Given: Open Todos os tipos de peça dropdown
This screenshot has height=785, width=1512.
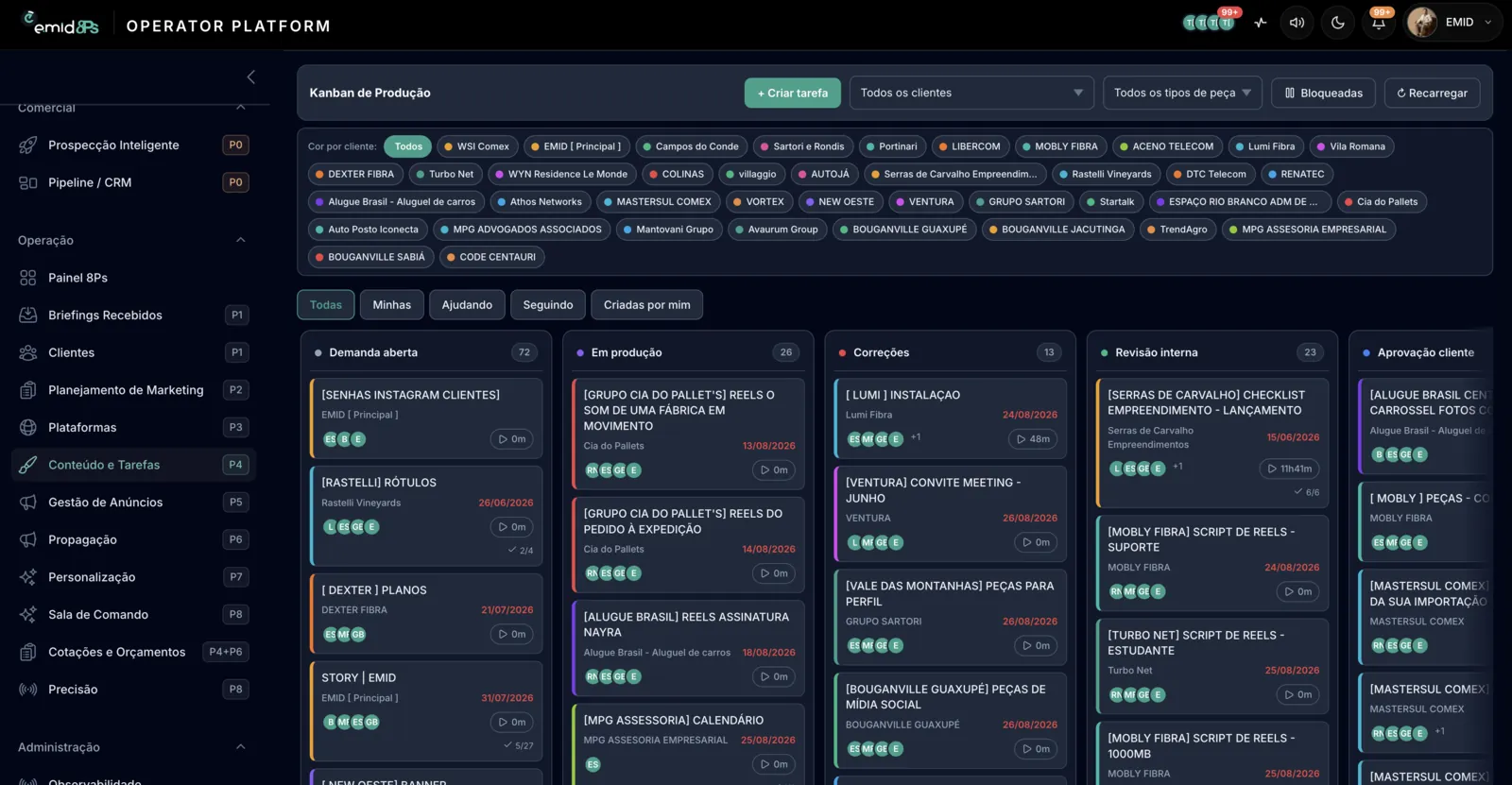Looking at the screenshot, I should click(1182, 93).
